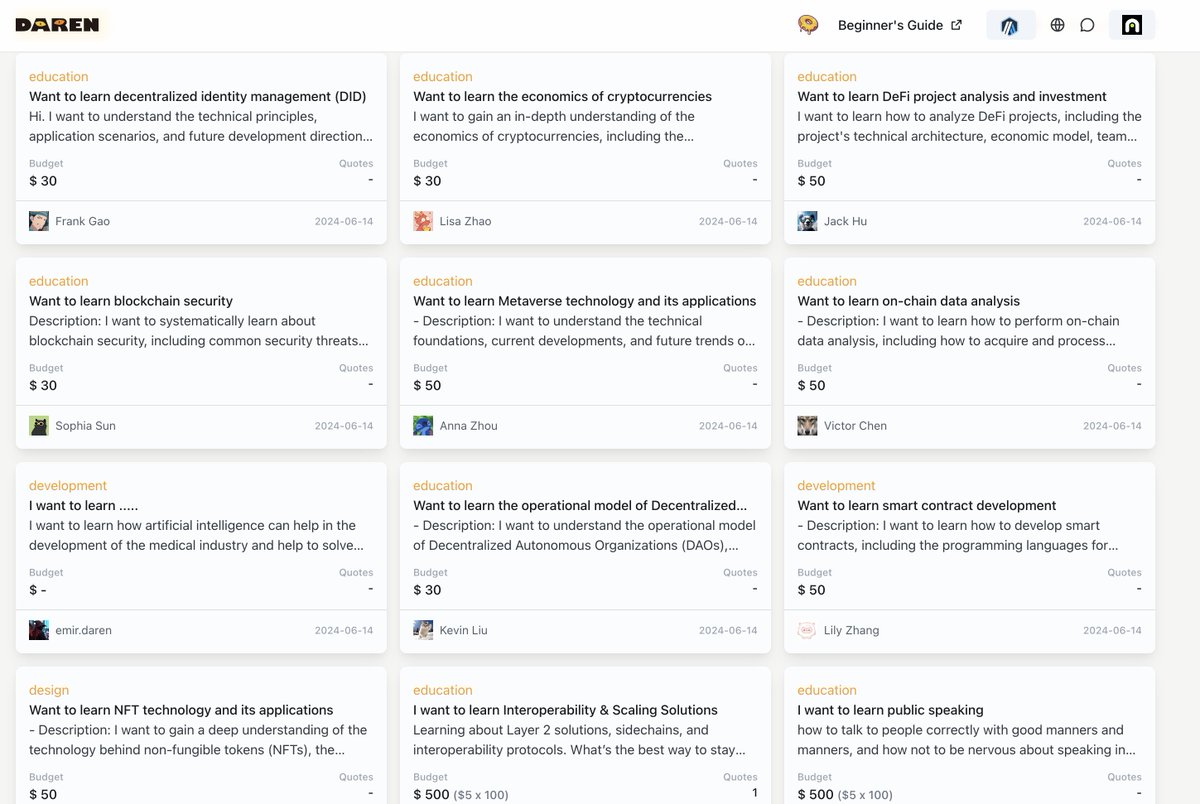The image size is (1200, 804).
Task: Open 'Want to learn smart contract development'
Action: [x=927, y=505]
